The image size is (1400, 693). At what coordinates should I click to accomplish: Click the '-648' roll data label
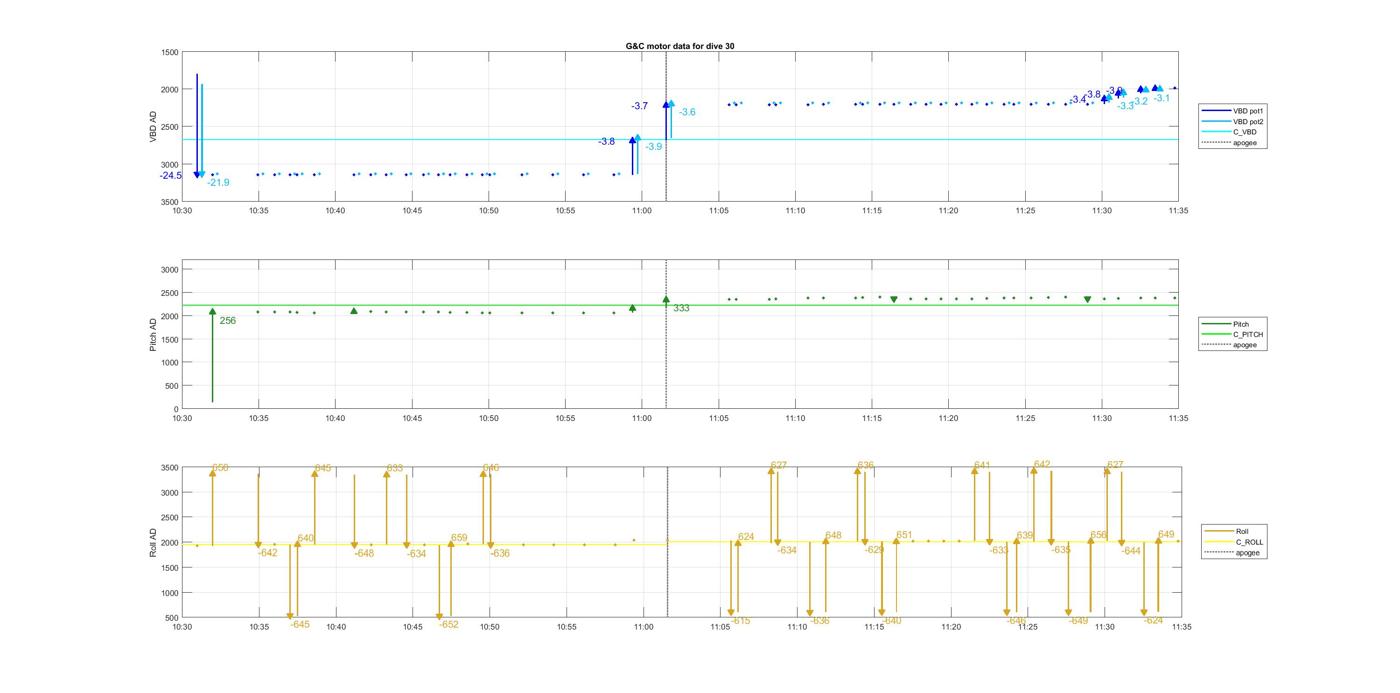pos(363,554)
